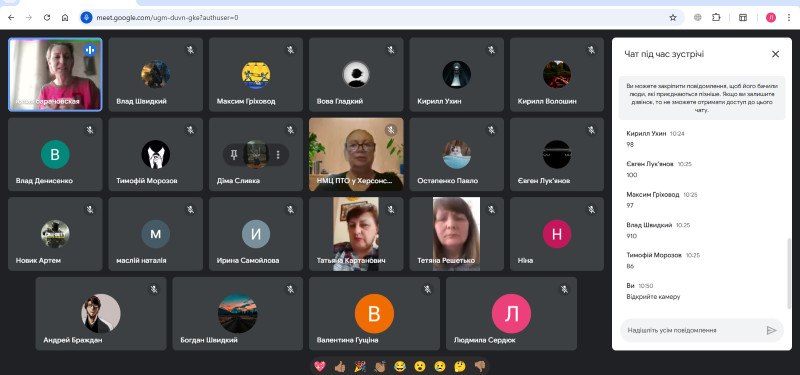Click the send message arrow icon
The width and height of the screenshot is (800, 375).
(x=771, y=331)
